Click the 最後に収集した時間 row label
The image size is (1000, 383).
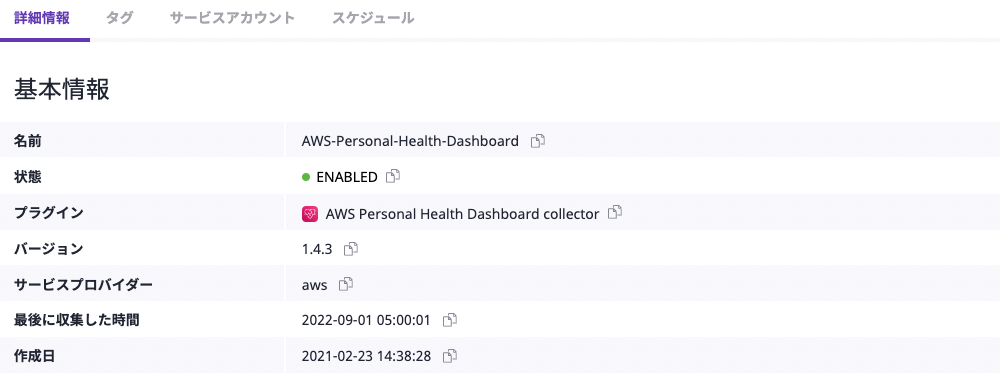coord(77,320)
